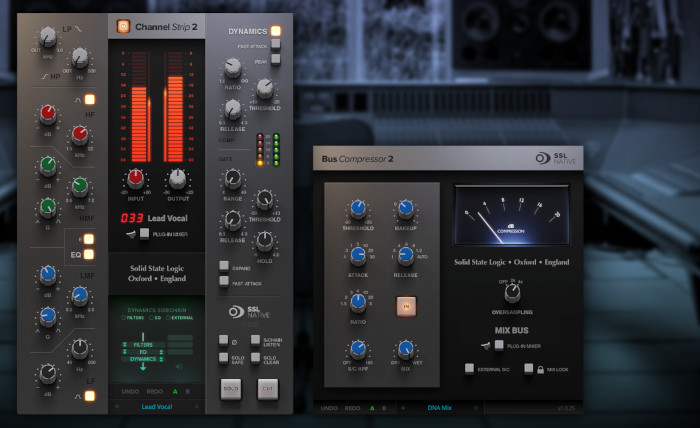Enable MIX LOCK in Bus Compressor
The width and height of the screenshot is (700, 428).
point(529,369)
